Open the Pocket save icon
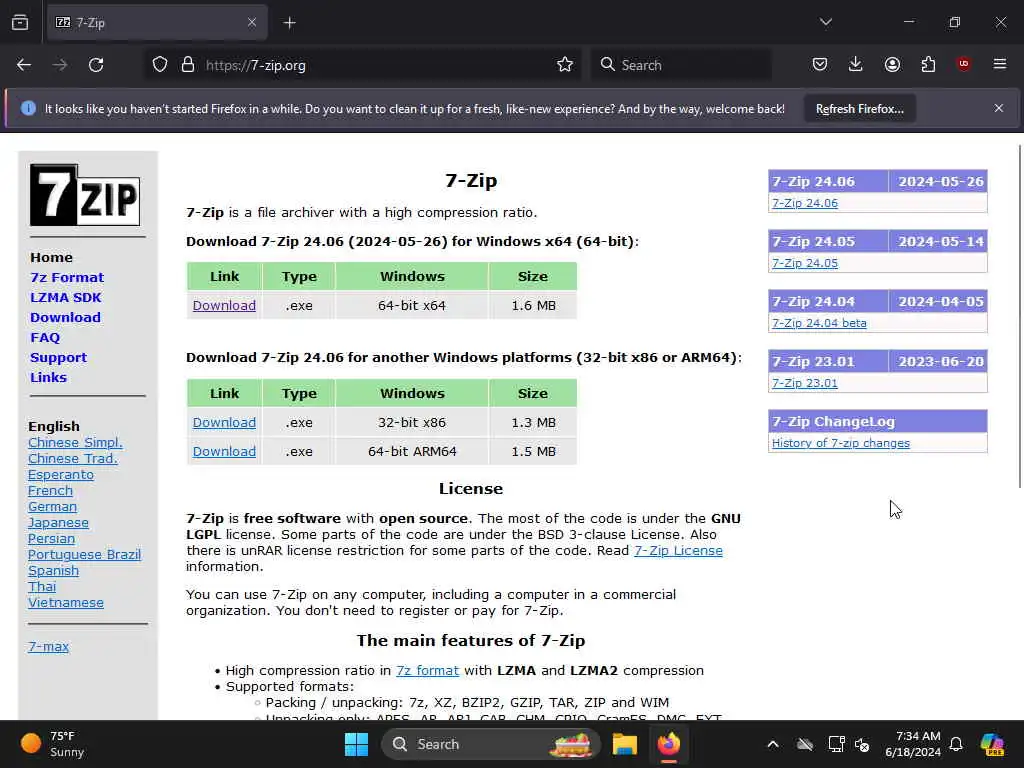 820,64
